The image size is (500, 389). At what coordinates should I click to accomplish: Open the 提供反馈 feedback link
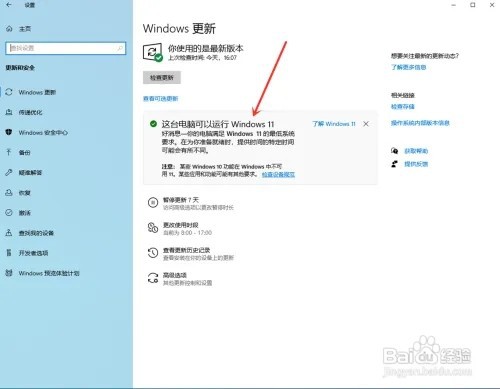416,164
